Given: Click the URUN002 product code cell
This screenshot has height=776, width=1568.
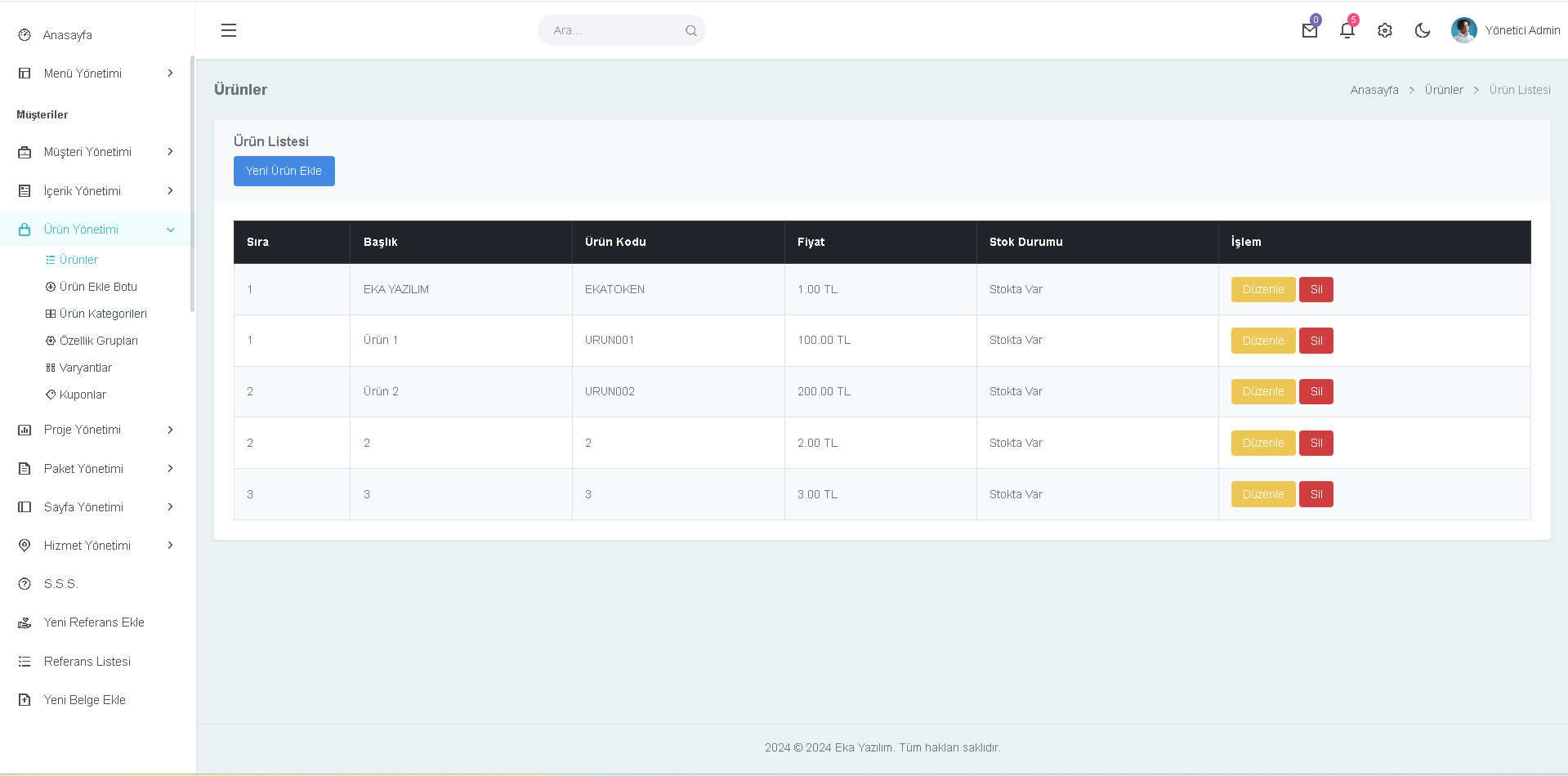Looking at the screenshot, I should [x=678, y=391].
